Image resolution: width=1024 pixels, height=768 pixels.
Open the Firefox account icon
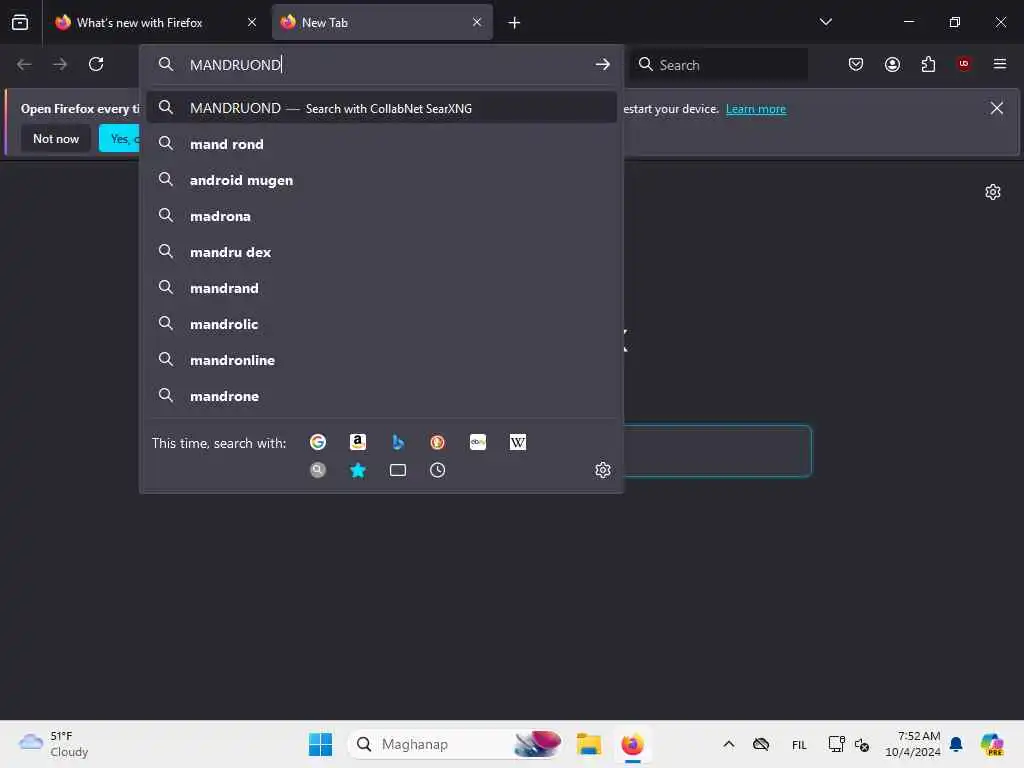pos(892,64)
